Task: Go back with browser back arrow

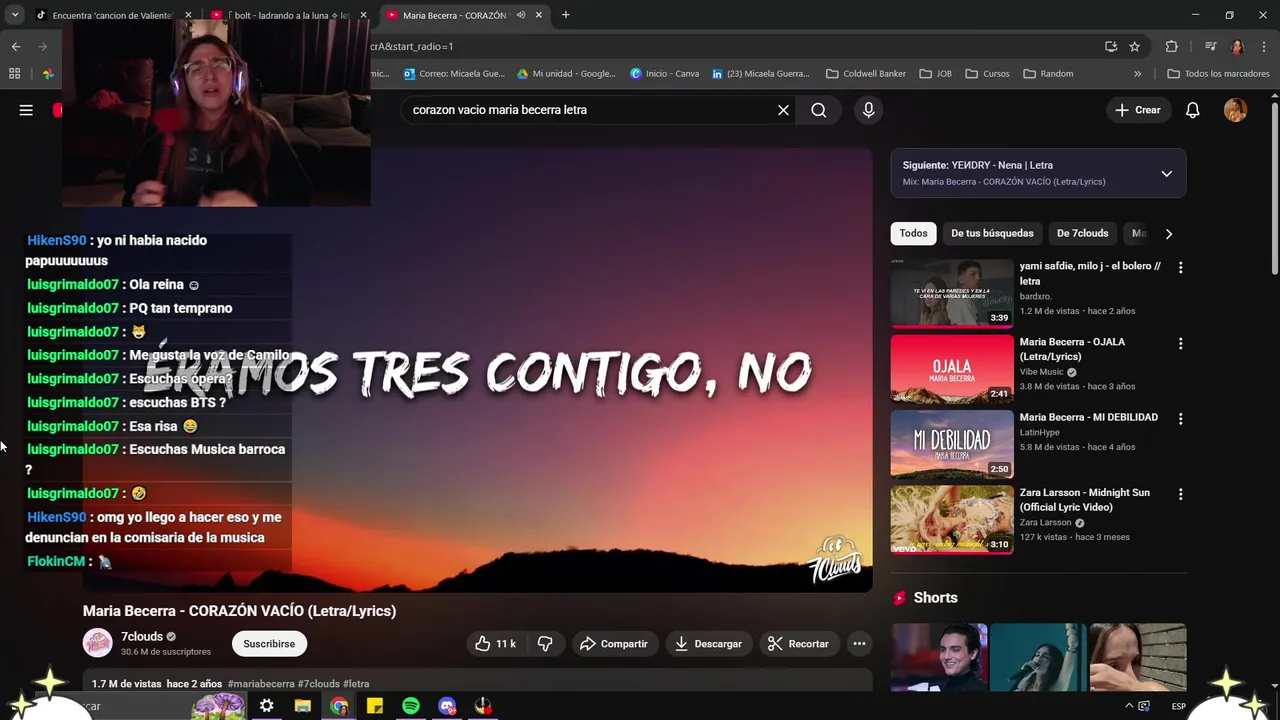Action: (16, 46)
